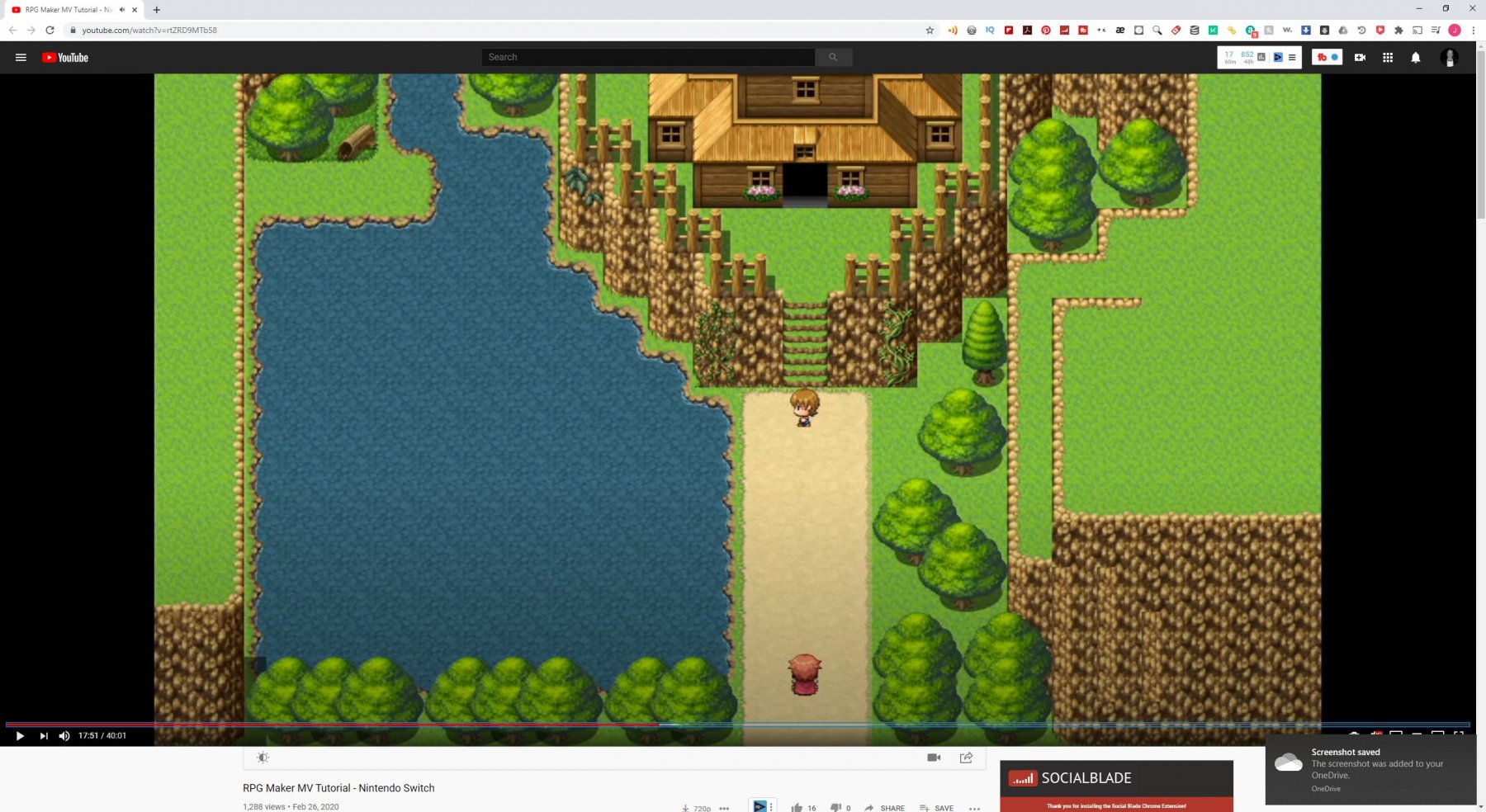Mute the video volume speaker
This screenshot has height=812, width=1486.
point(64,735)
